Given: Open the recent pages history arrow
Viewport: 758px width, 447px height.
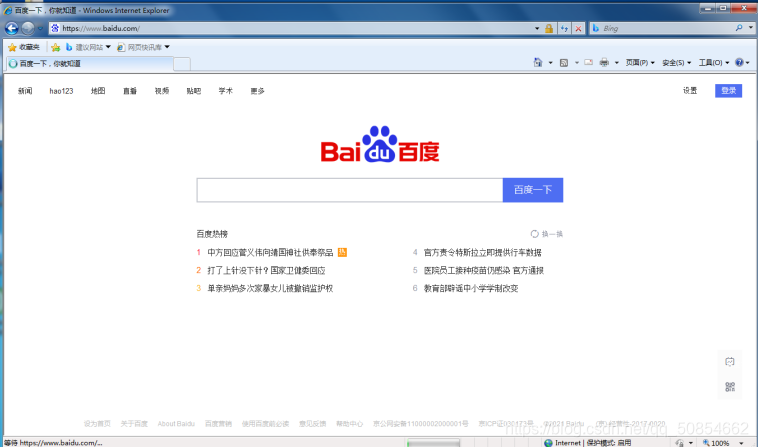Looking at the screenshot, I should [x=40, y=29].
